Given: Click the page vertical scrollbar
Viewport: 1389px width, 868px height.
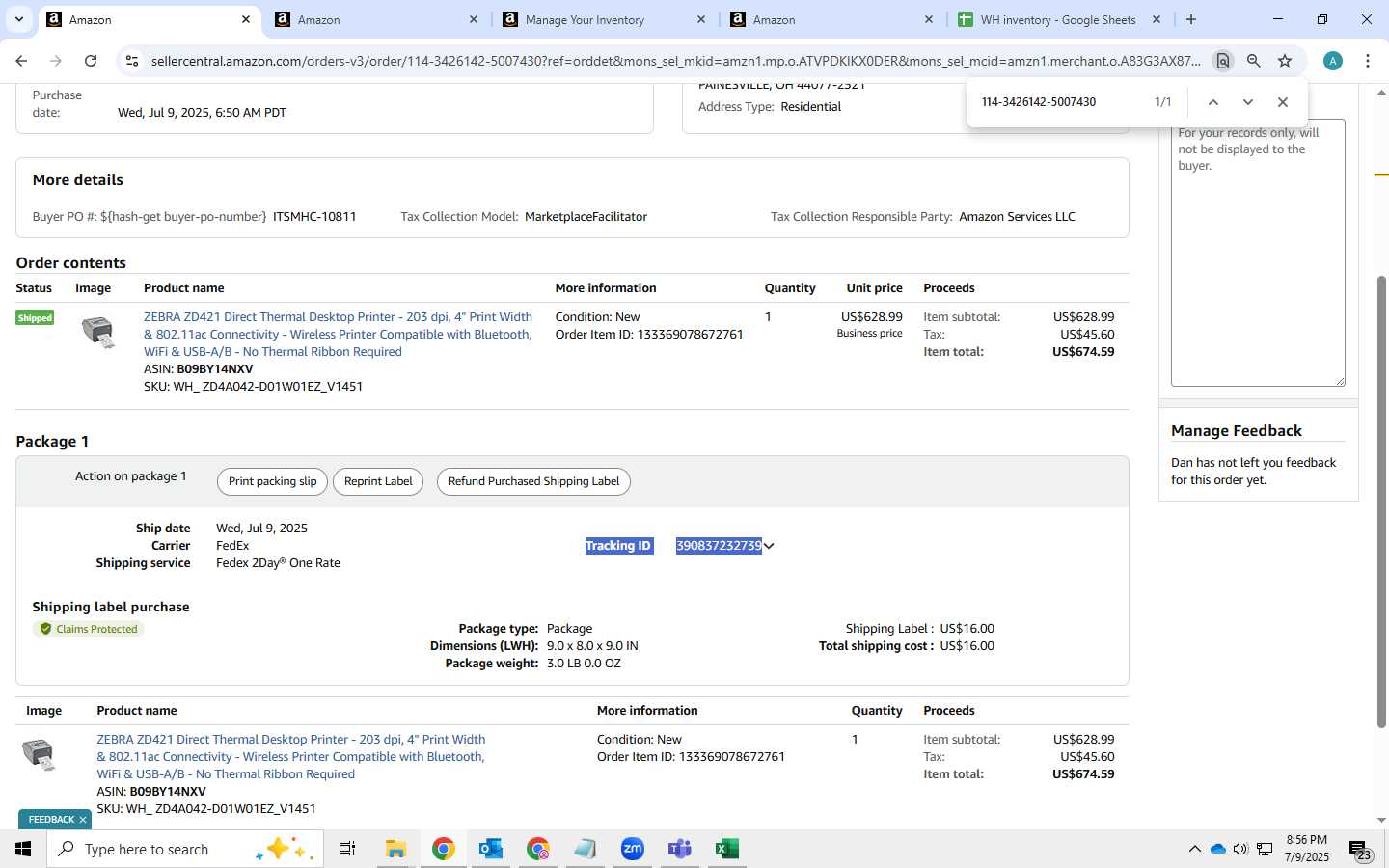Looking at the screenshot, I should point(1381,502).
